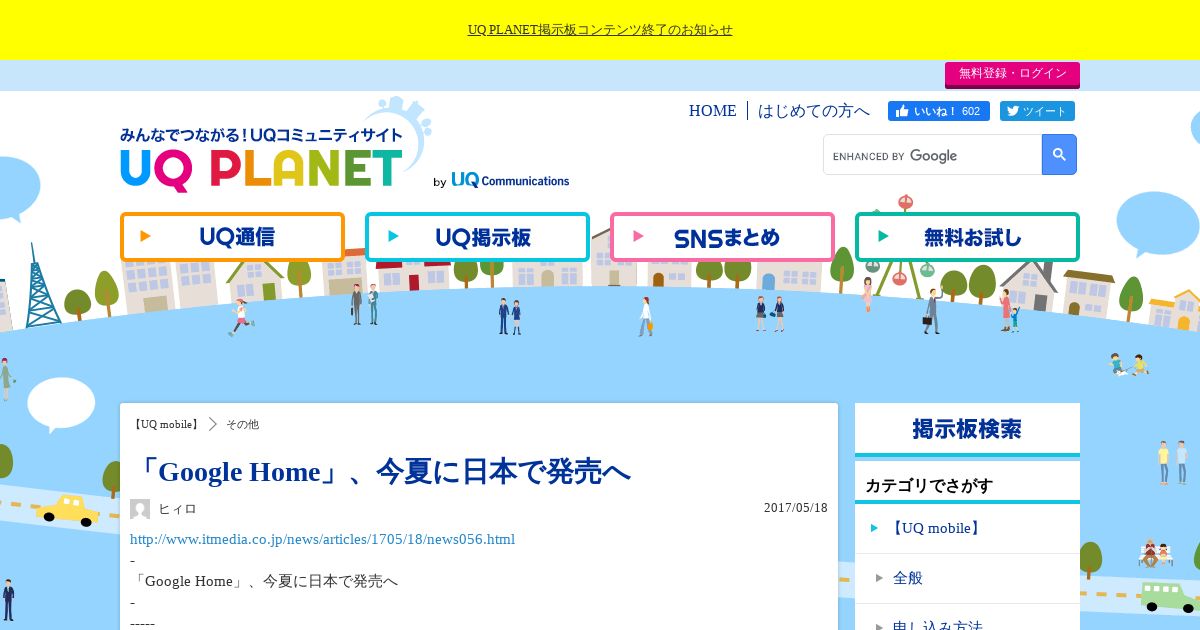Click the 【UQ mobile】 breadcrumb link
The height and width of the screenshot is (630, 1200).
(x=165, y=424)
